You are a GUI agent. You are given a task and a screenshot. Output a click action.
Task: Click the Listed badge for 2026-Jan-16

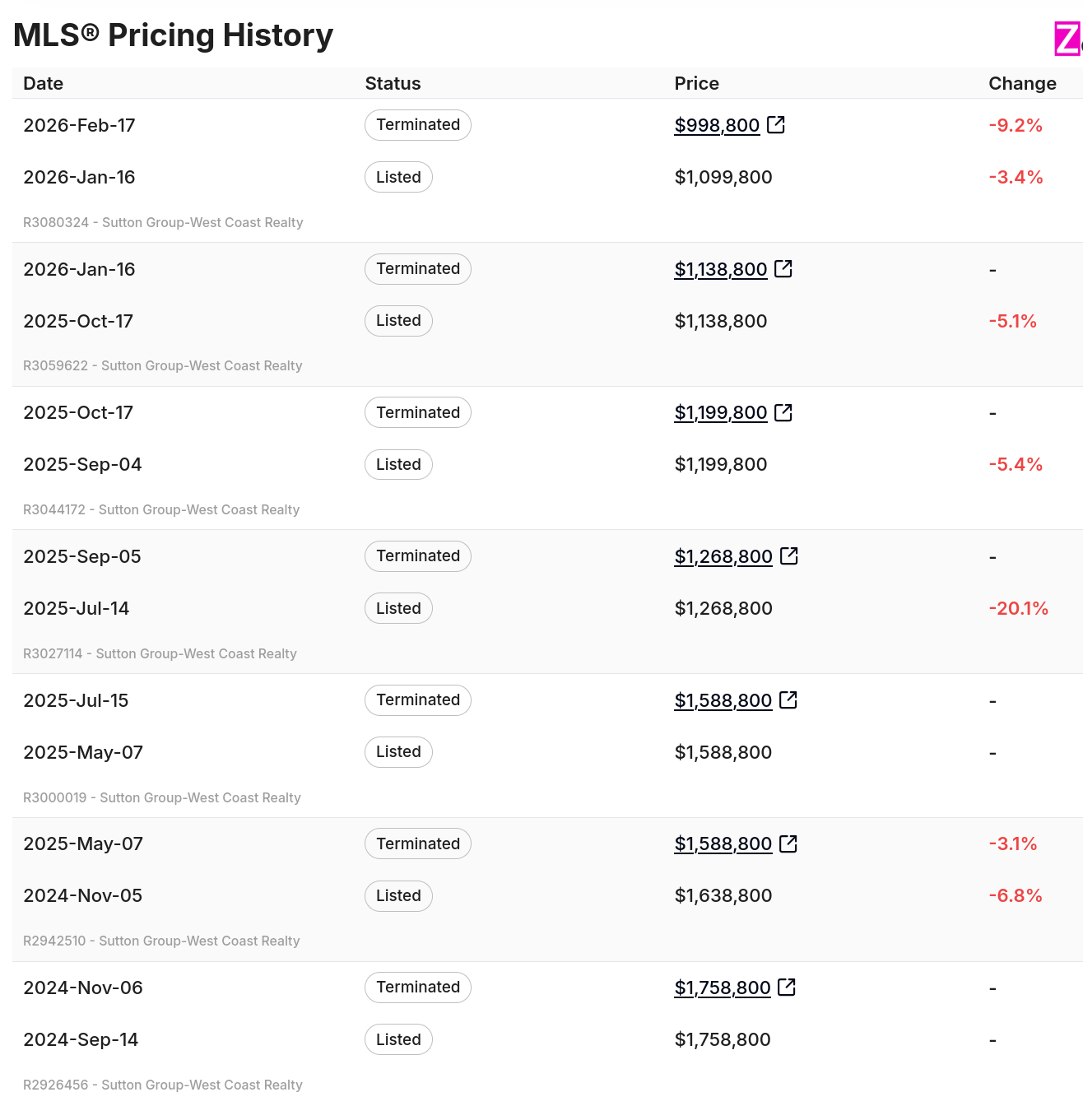click(x=398, y=177)
